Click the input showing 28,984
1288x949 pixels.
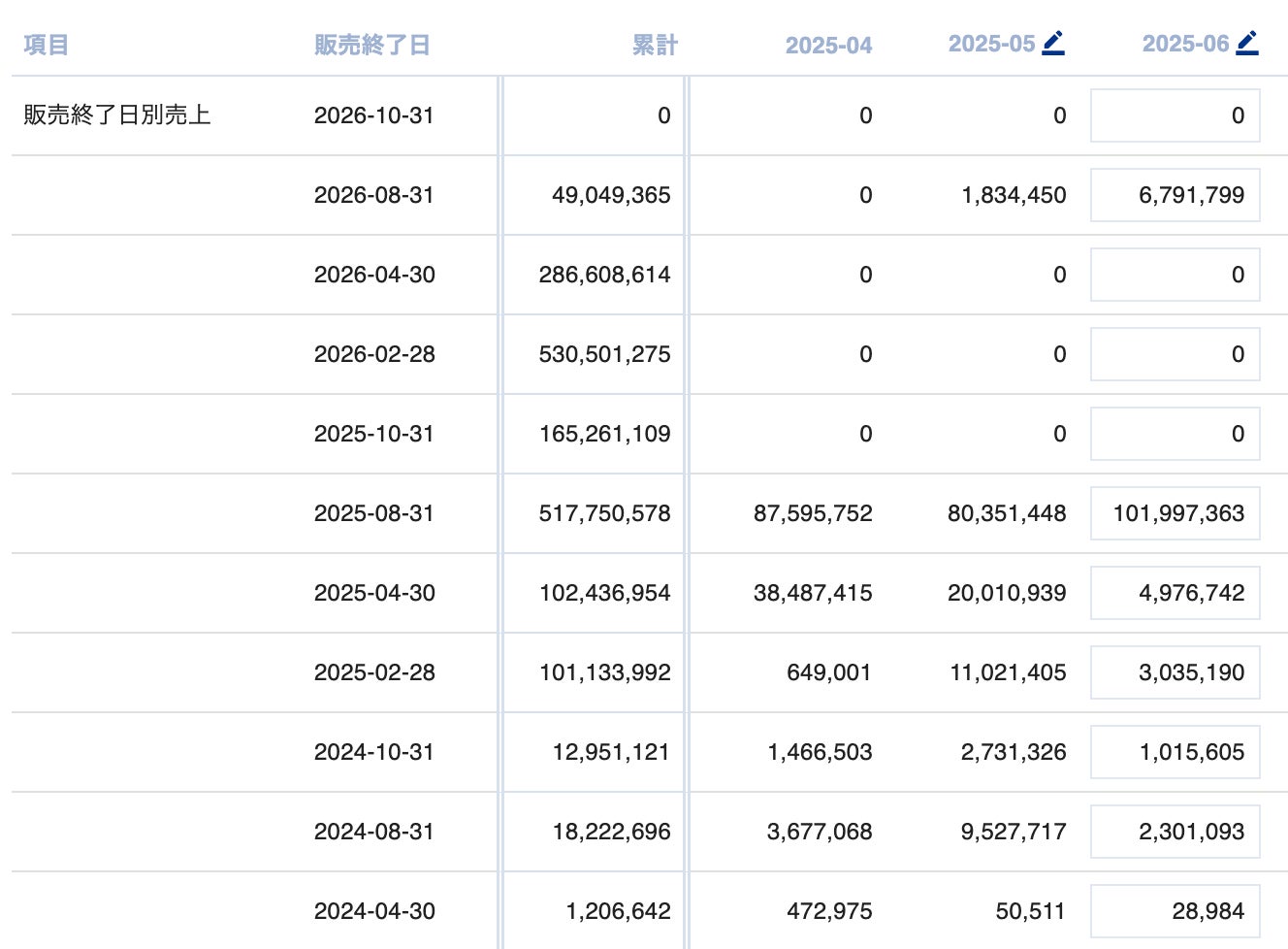point(1175,911)
